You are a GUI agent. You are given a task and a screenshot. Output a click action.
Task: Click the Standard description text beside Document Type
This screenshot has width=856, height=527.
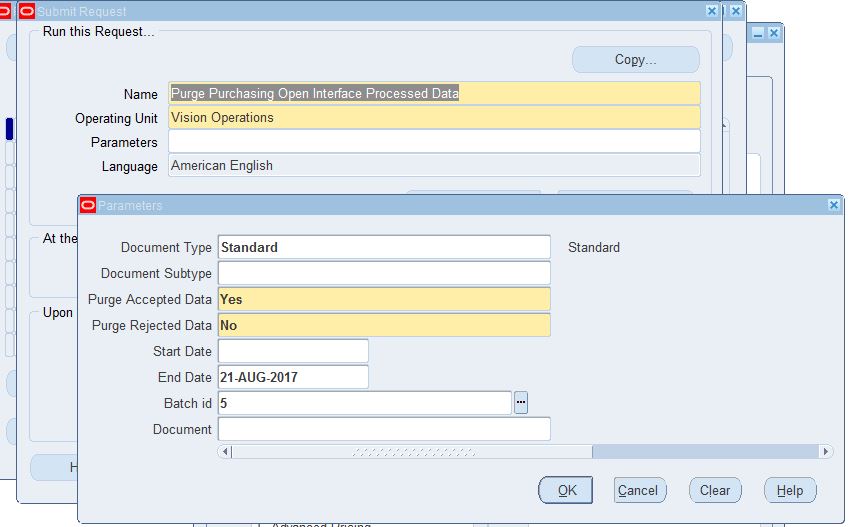point(593,247)
